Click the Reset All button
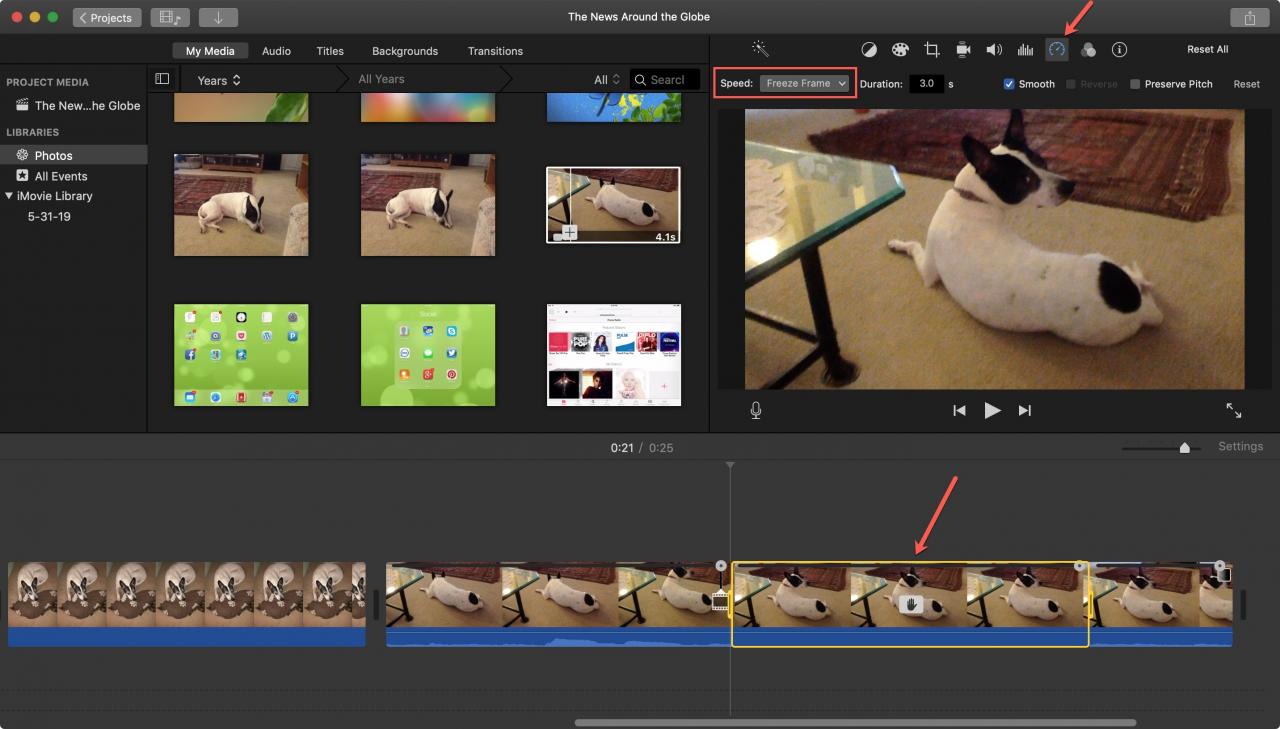Image resolution: width=1280 pixels, height=729 pixels. pyautogui.click(x=1208, y=49)
